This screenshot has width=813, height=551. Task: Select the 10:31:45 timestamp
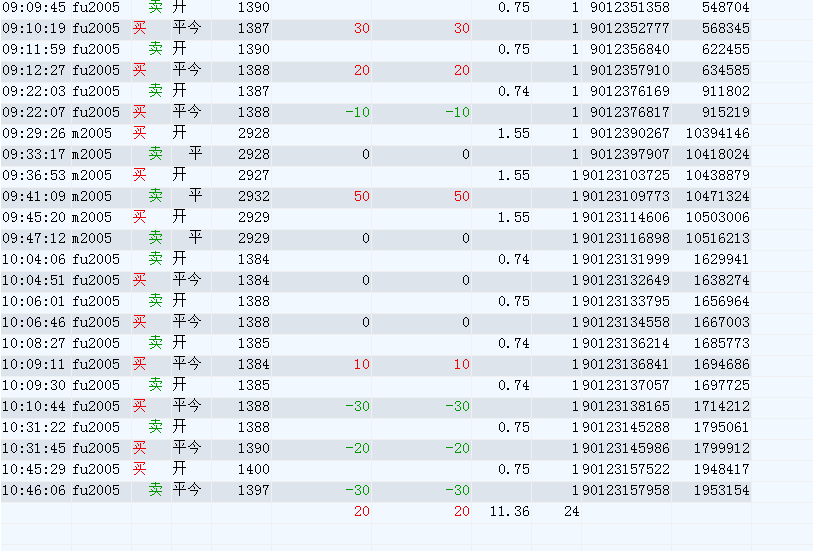pos(35,448)
